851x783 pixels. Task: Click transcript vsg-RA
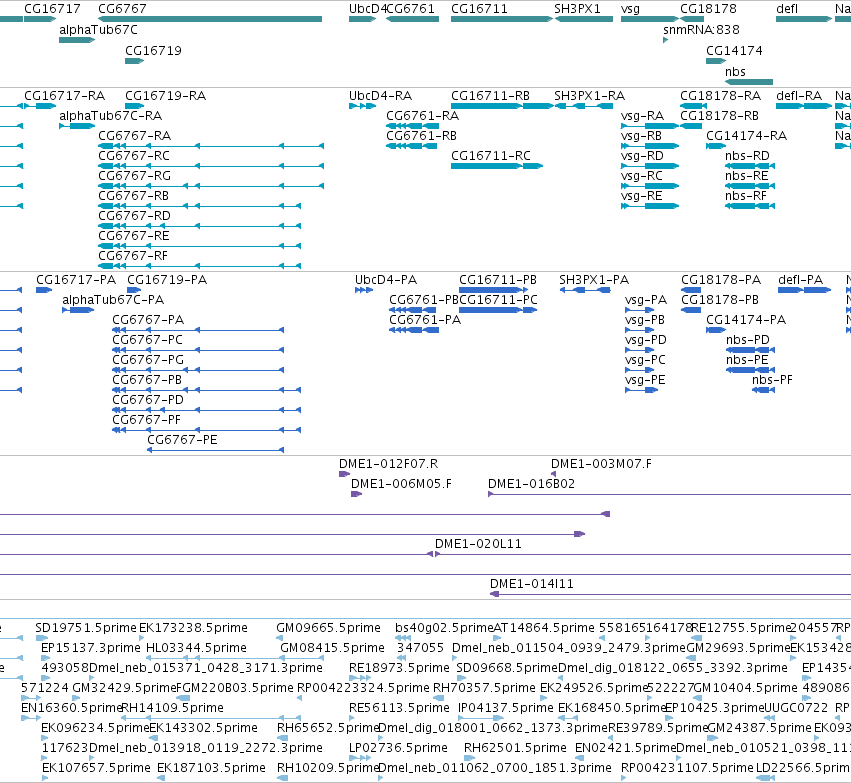pyautogui.click(x=642, y=116)
